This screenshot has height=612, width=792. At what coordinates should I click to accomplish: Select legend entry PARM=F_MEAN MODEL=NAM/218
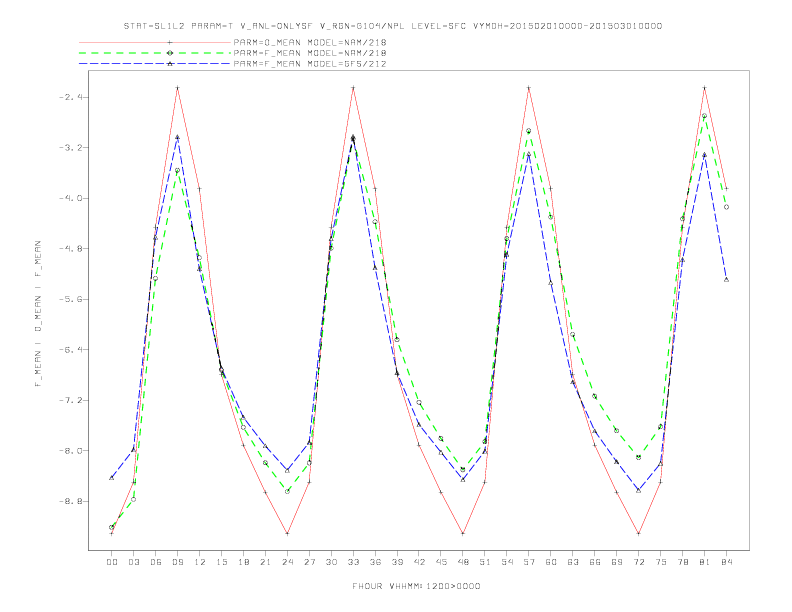310,53
